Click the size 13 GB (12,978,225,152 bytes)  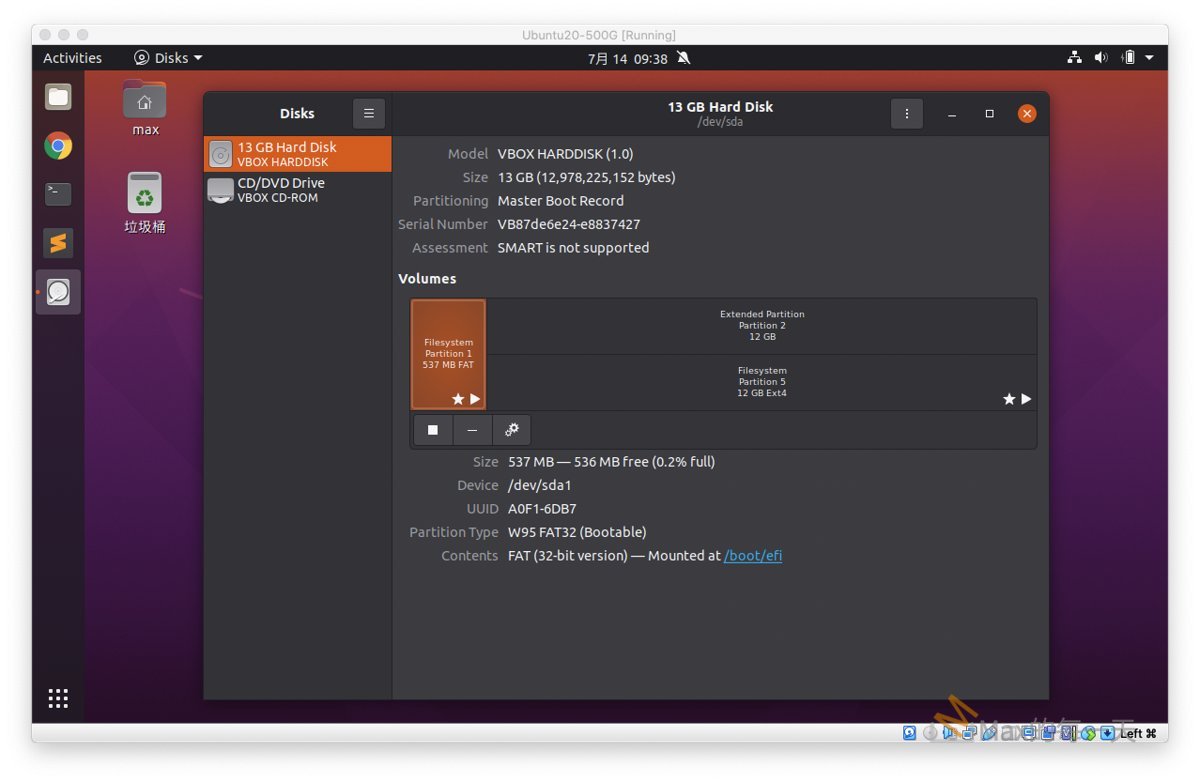coord(587,178)
